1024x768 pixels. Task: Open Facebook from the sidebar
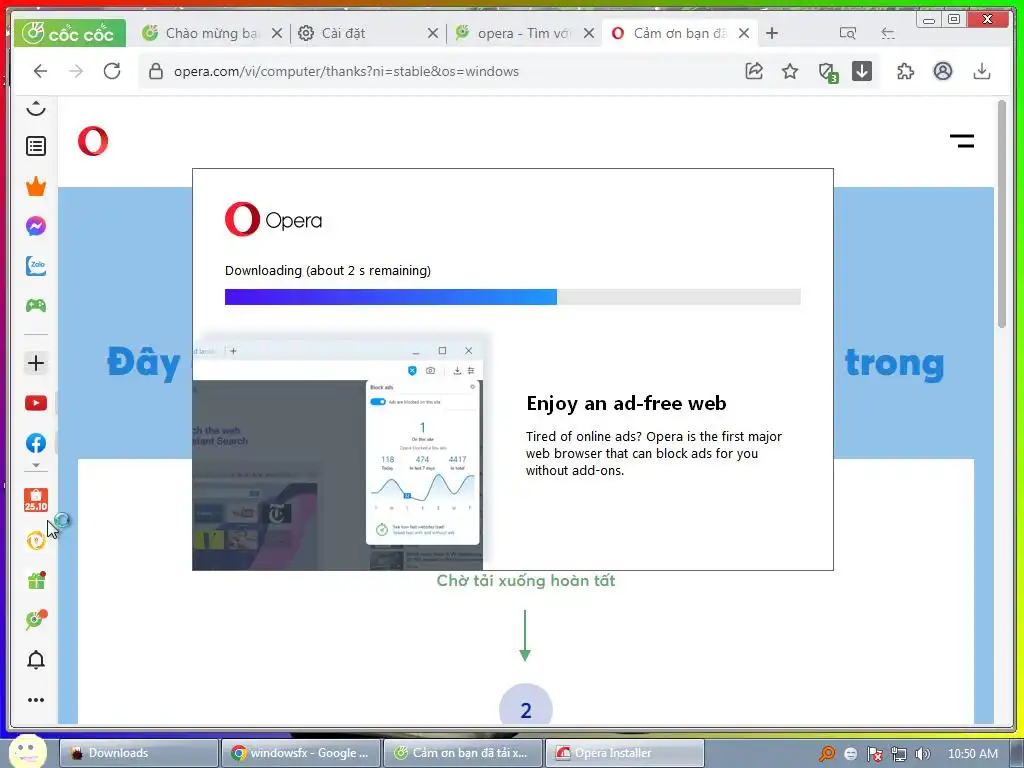click(x=36, y=443)
